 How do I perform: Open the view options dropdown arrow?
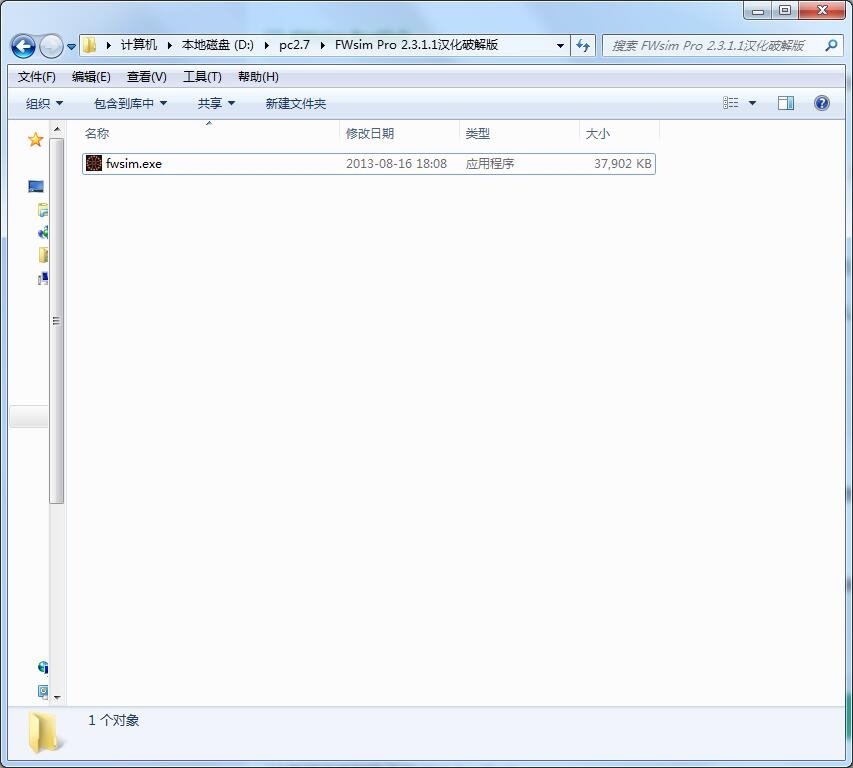coord(752,103)
